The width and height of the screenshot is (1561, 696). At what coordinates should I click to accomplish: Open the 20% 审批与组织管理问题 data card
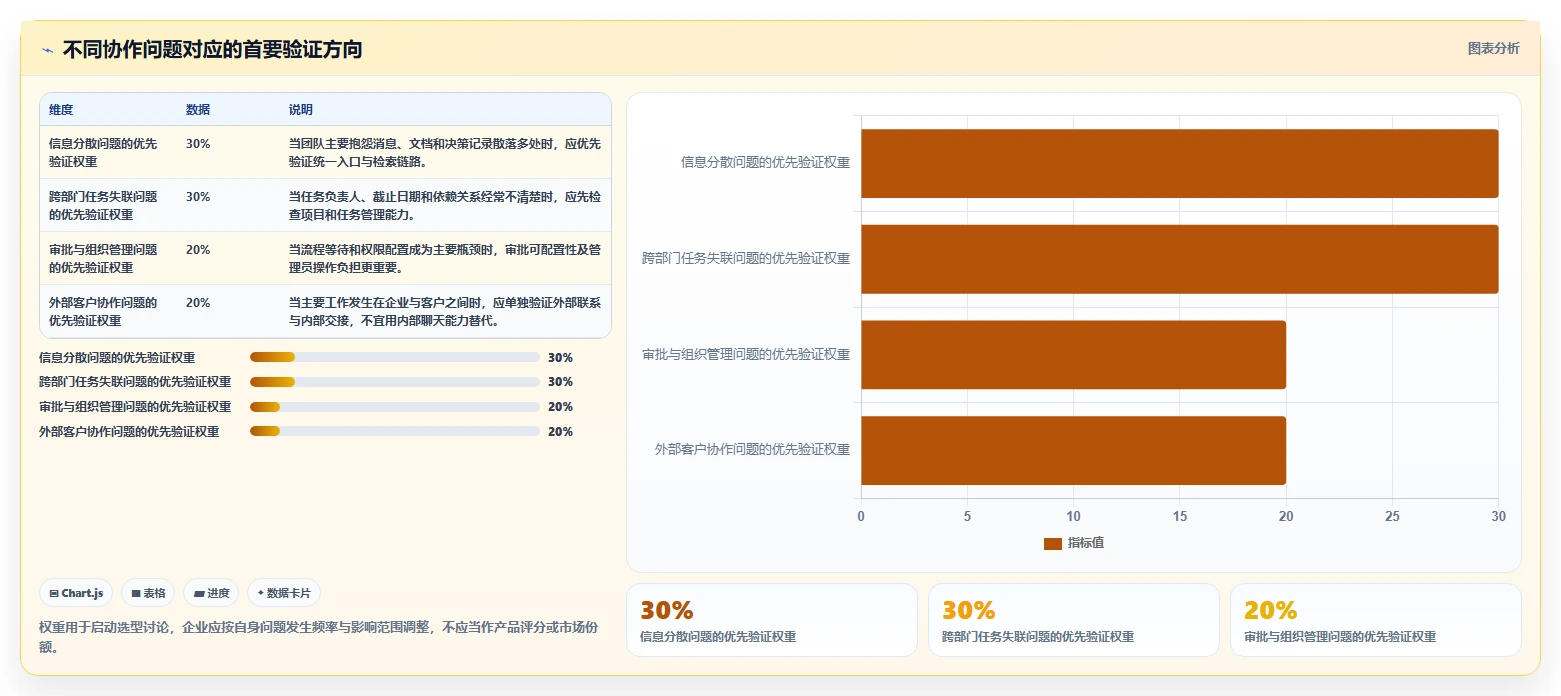click(1375, 620)
